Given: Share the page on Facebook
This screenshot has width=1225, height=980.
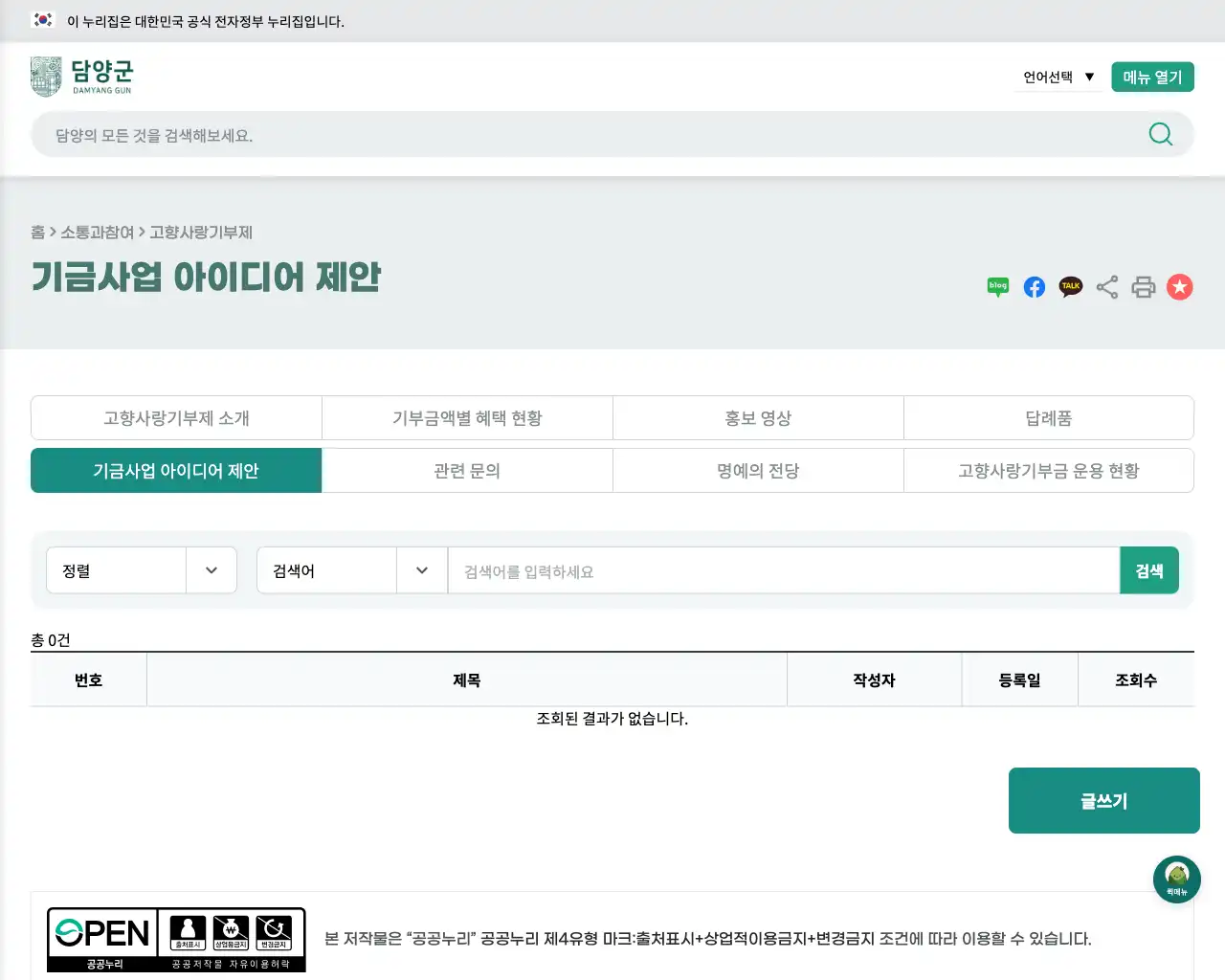Looking at the screenshot, I should pyautogui.click(x=1034, y=286).
